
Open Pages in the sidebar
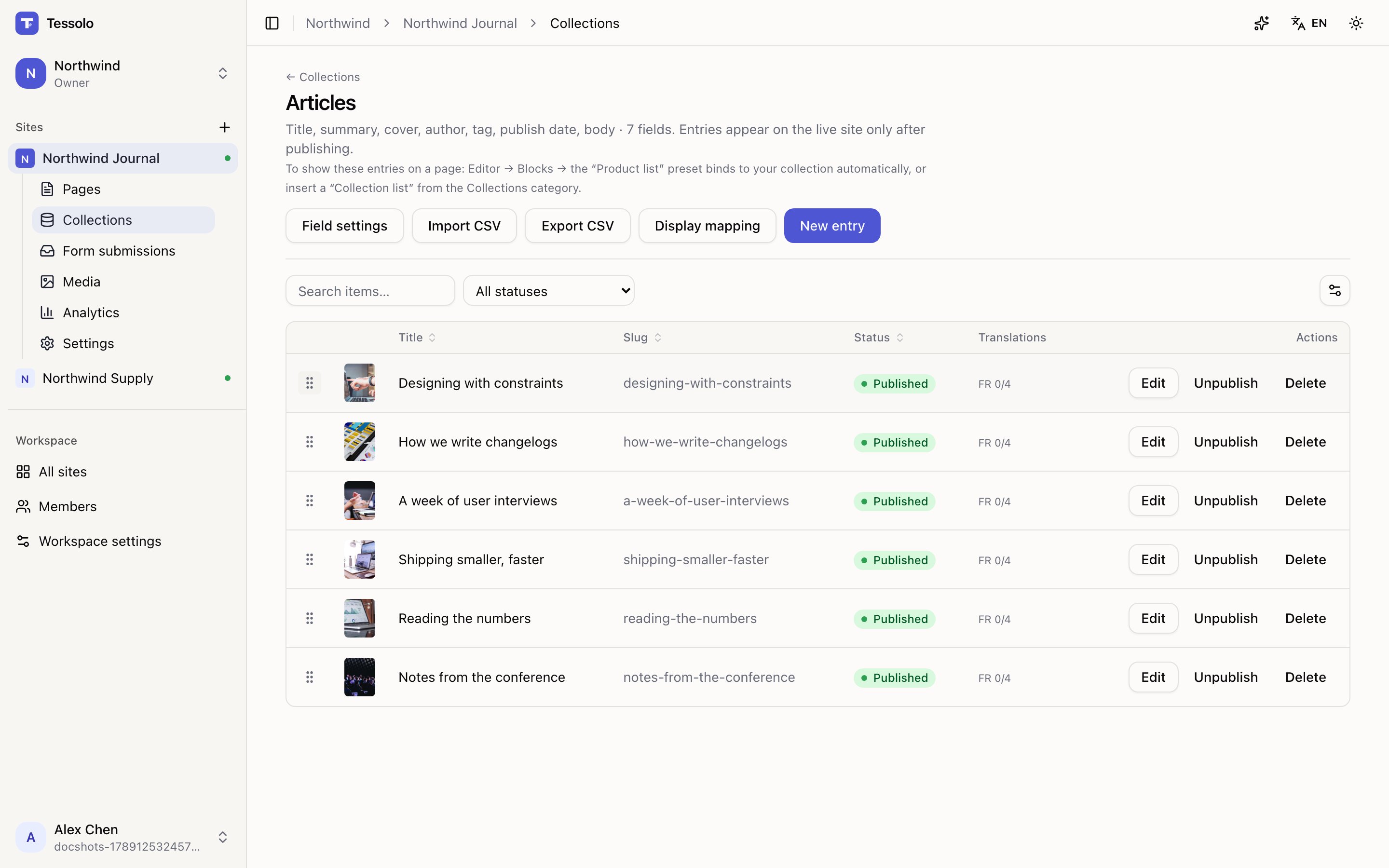123,189
